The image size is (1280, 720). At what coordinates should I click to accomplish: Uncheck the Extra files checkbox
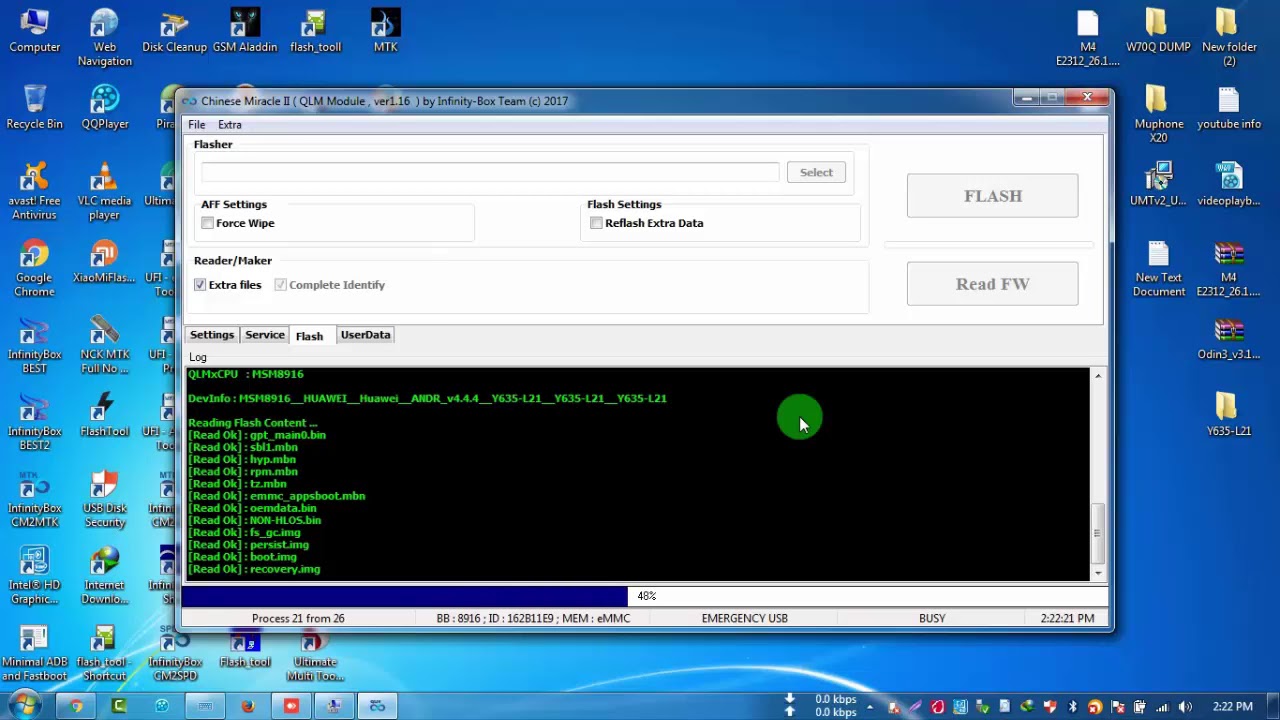[x=200, y=285]
